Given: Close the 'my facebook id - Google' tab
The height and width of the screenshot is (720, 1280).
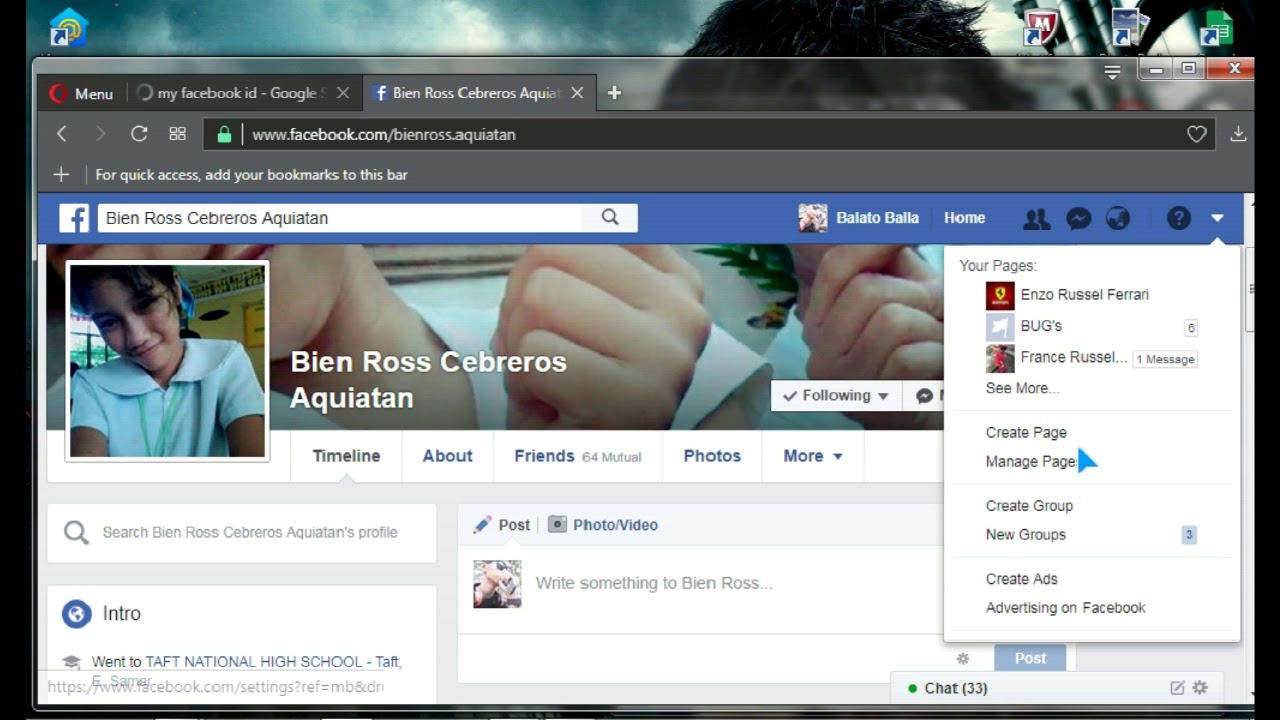Looking at the screenshot, I should tap(343, 93).
